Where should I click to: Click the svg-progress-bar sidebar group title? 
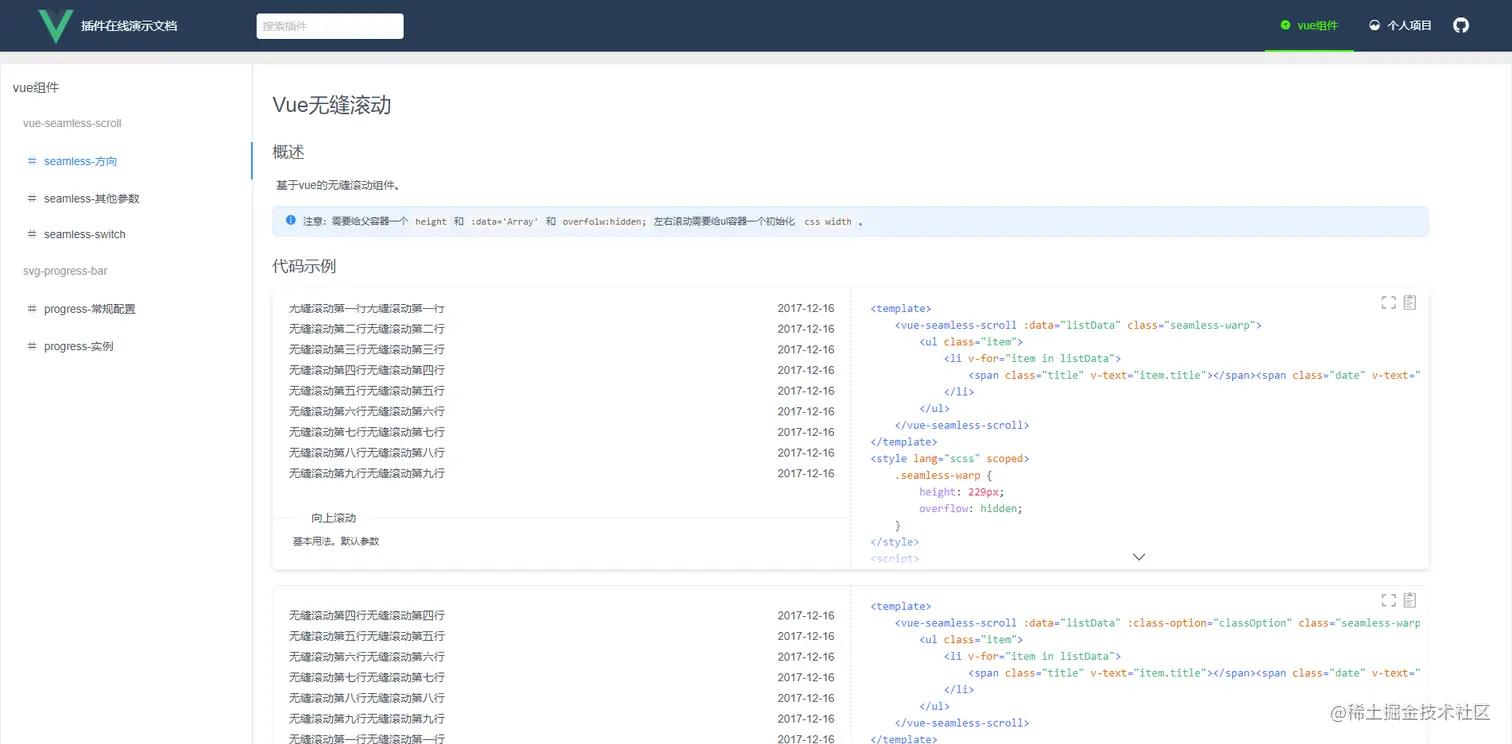click(x=65, y=271)
